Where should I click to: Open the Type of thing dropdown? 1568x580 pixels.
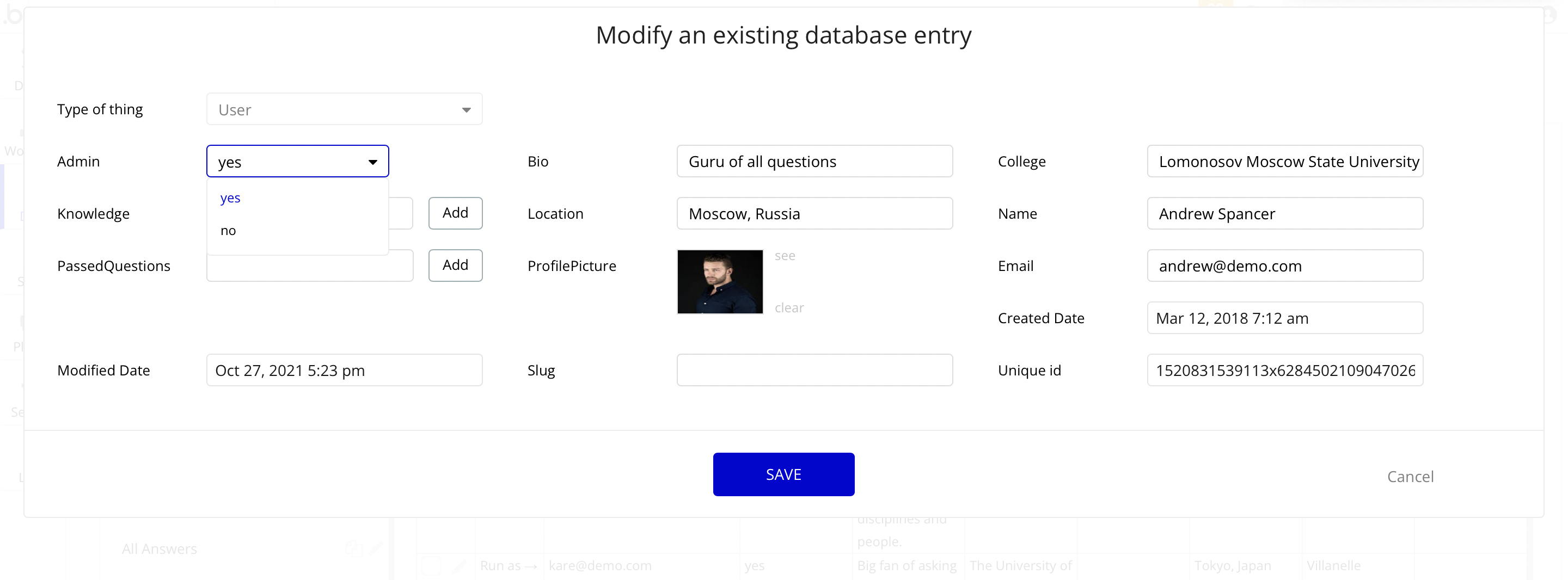(x=344, y=109)
